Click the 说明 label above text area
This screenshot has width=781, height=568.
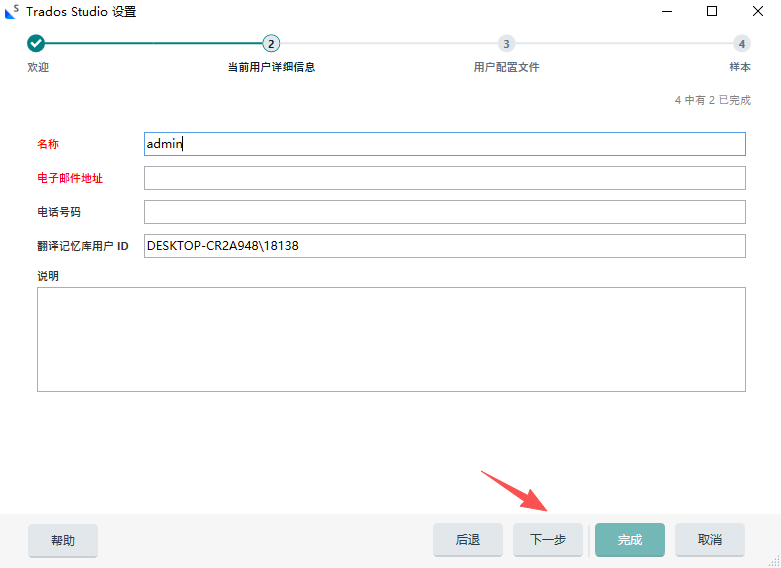point(48,276)
